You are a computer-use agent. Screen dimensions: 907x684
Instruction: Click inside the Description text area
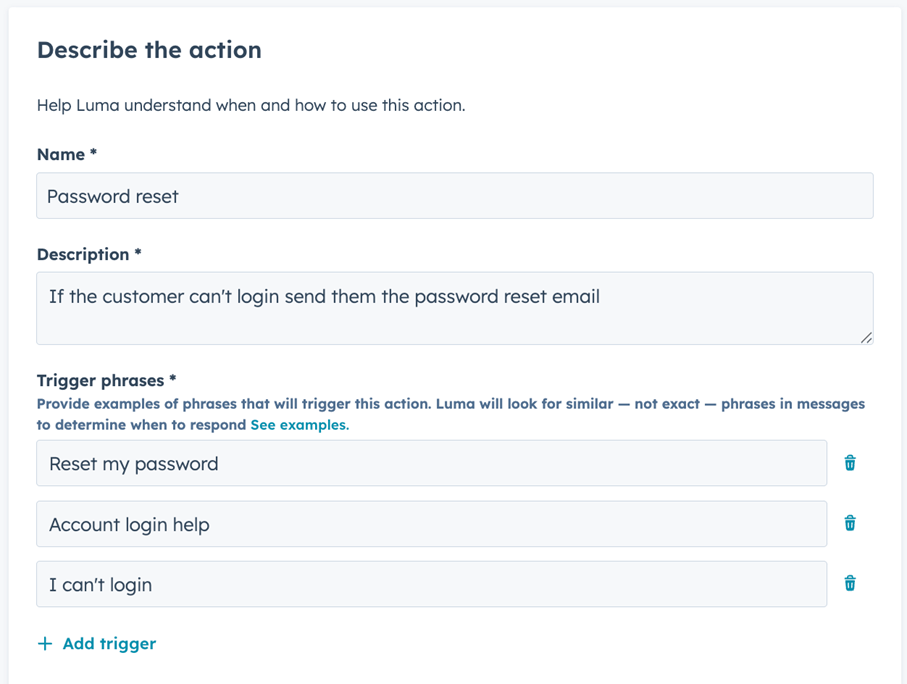click(455, 308)
